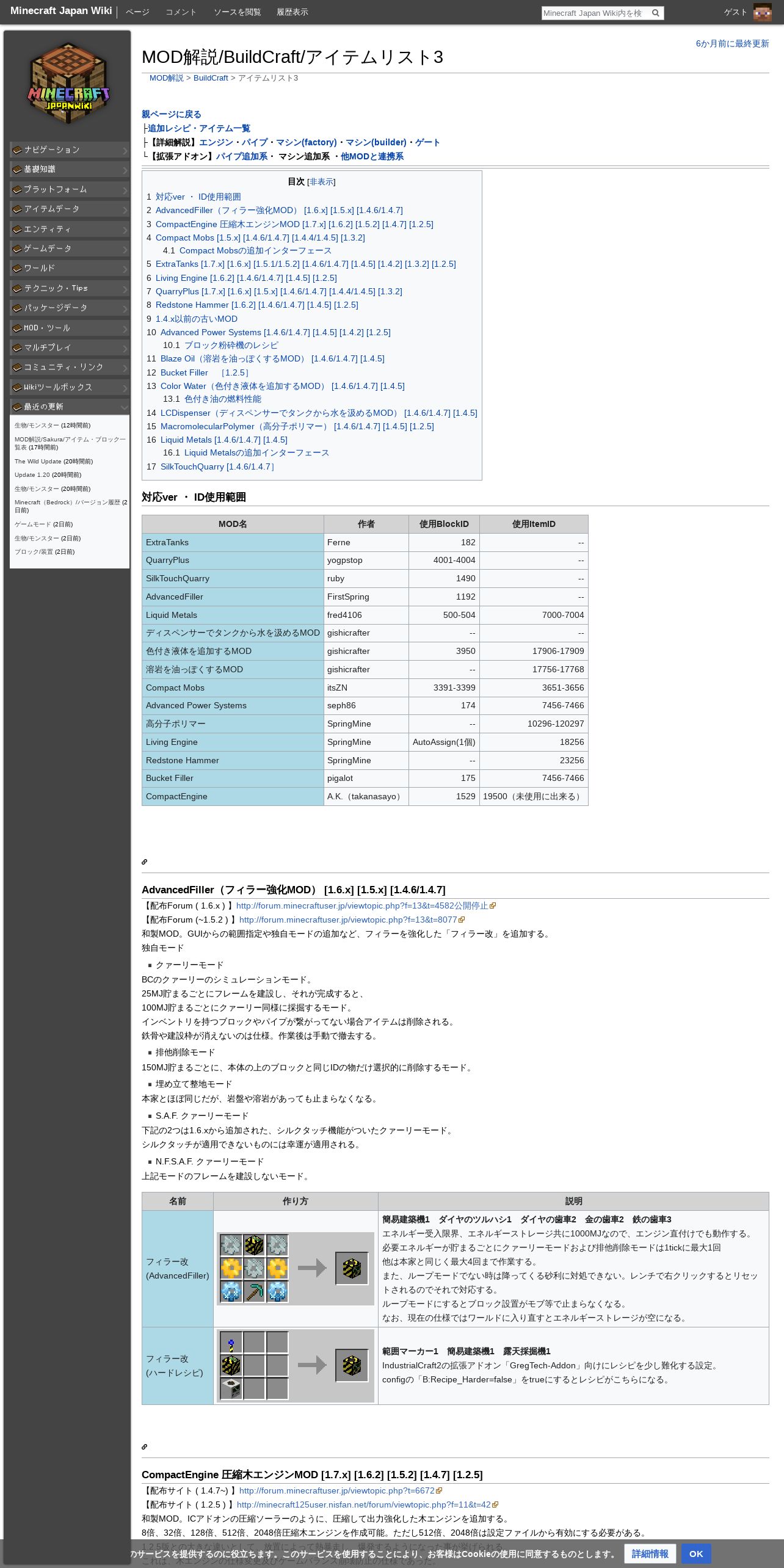Click the crafted フィラー改 output item icon
784x1568 pixels.
click(x=352, y=1268)
